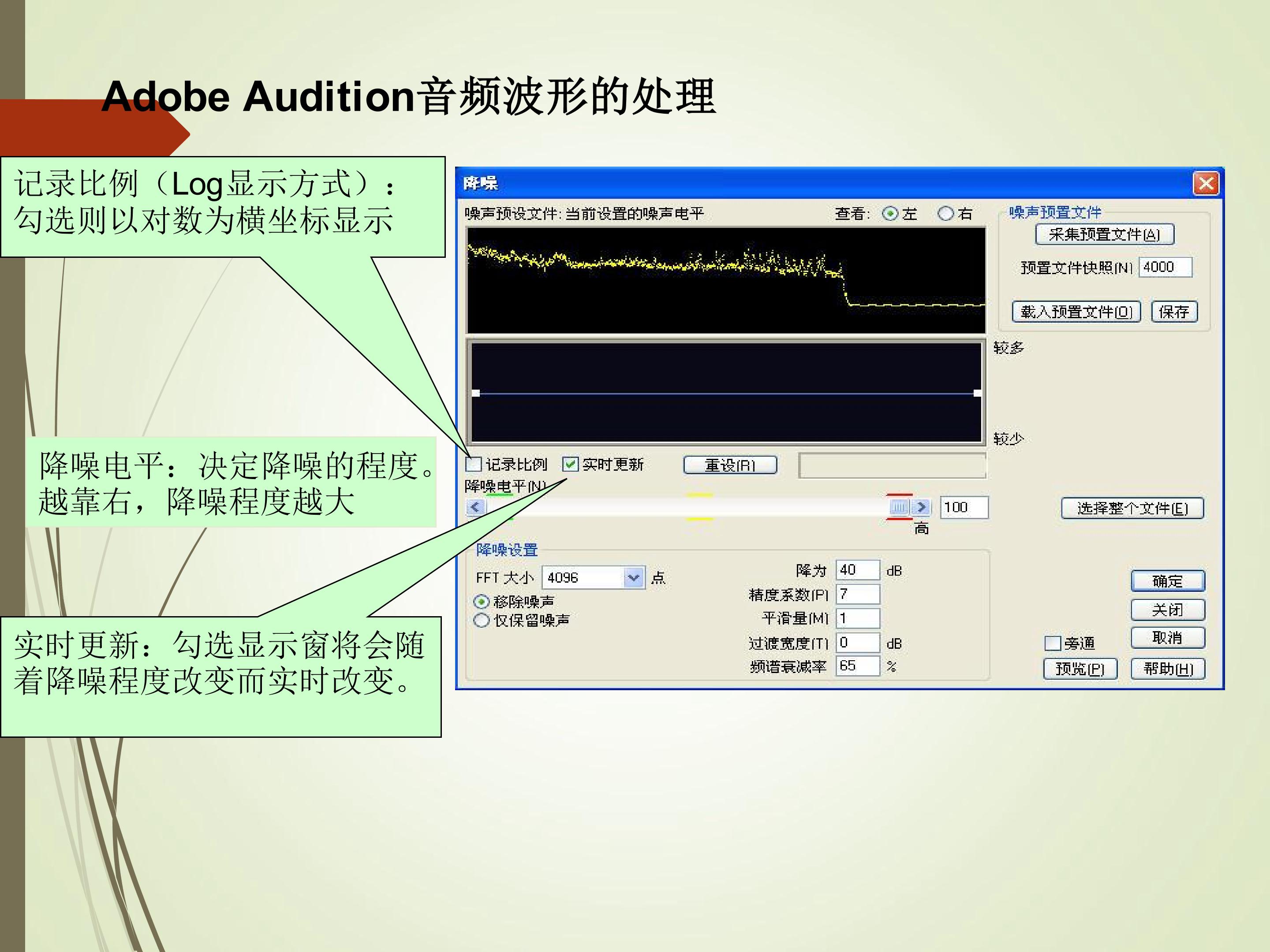Toggle the 旁通 bypass checkbox

(x=1052, y=643)
